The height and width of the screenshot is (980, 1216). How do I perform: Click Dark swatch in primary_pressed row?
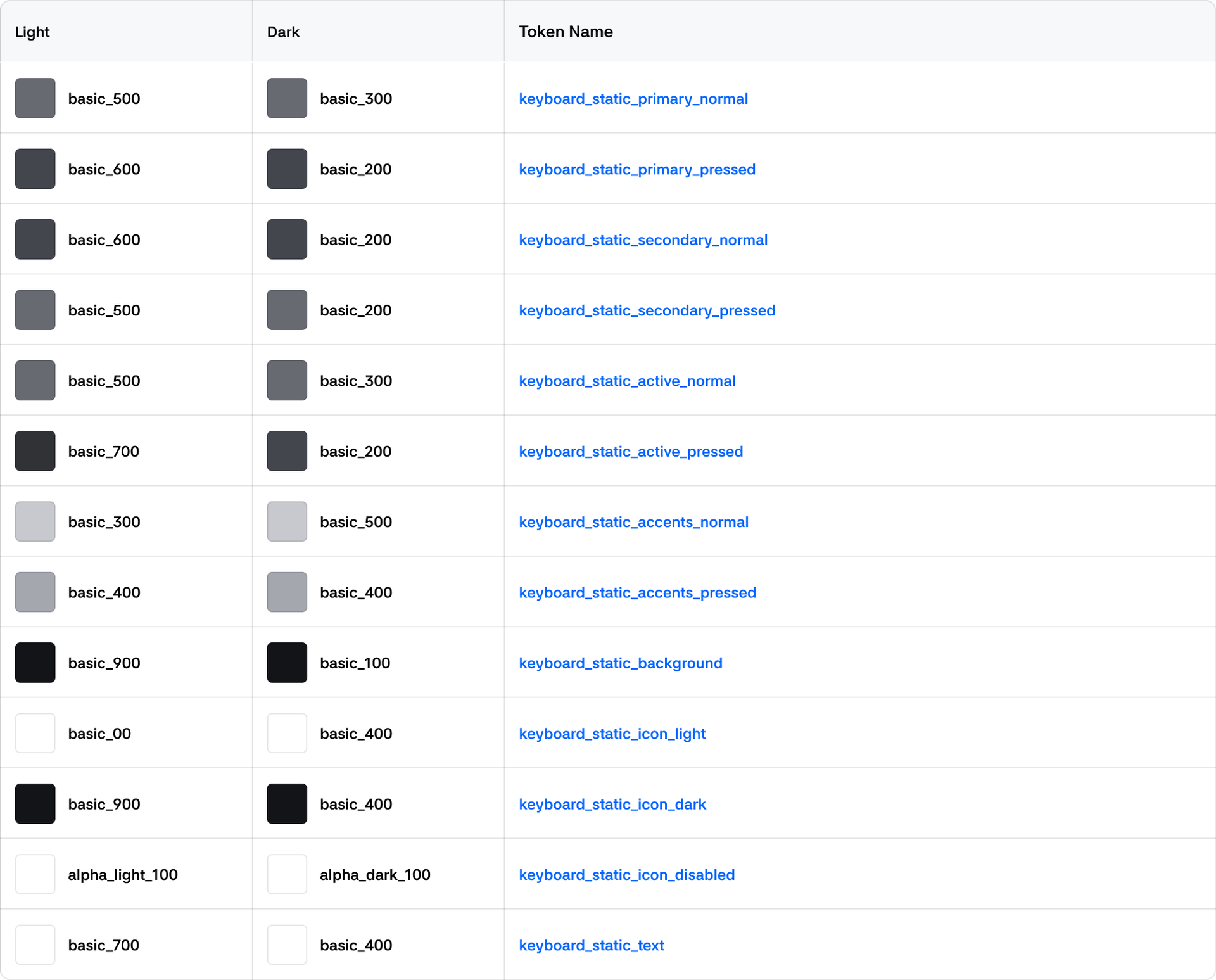[287, 169]
